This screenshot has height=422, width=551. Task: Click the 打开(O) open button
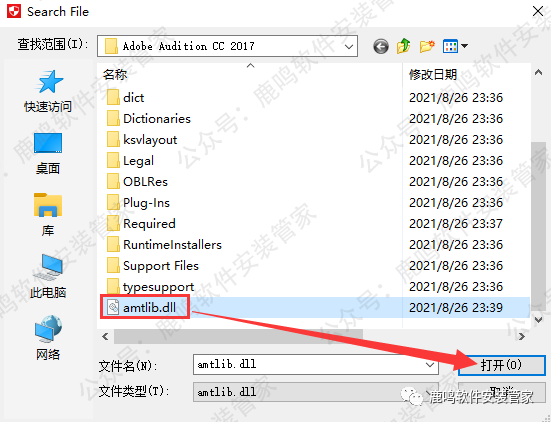[x=501, y=365]
